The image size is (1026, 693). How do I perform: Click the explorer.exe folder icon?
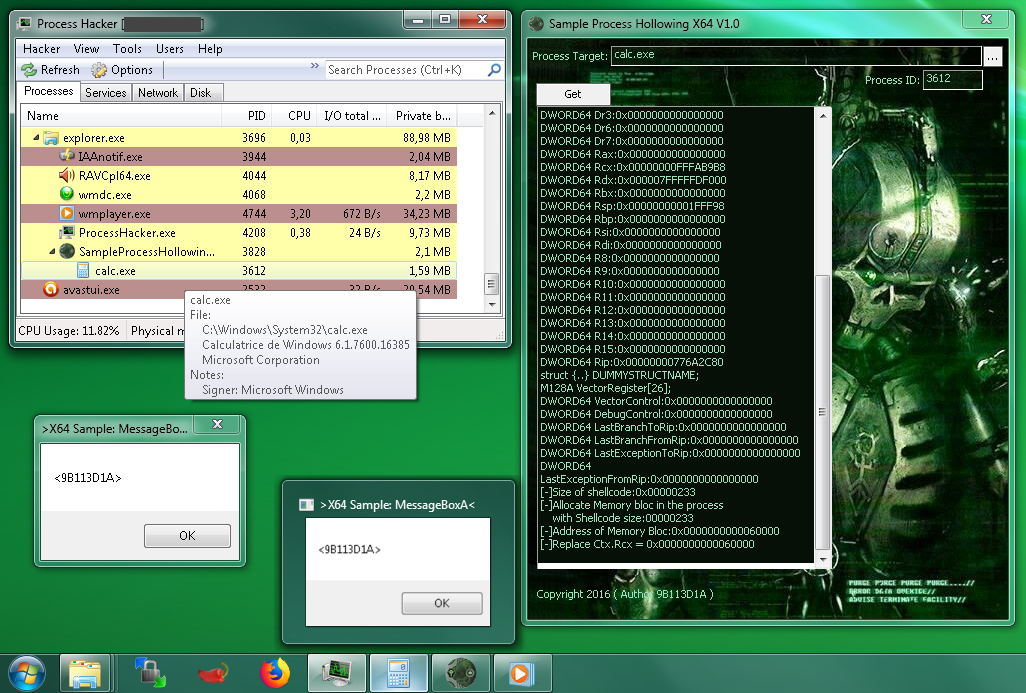tap(51, 138)
